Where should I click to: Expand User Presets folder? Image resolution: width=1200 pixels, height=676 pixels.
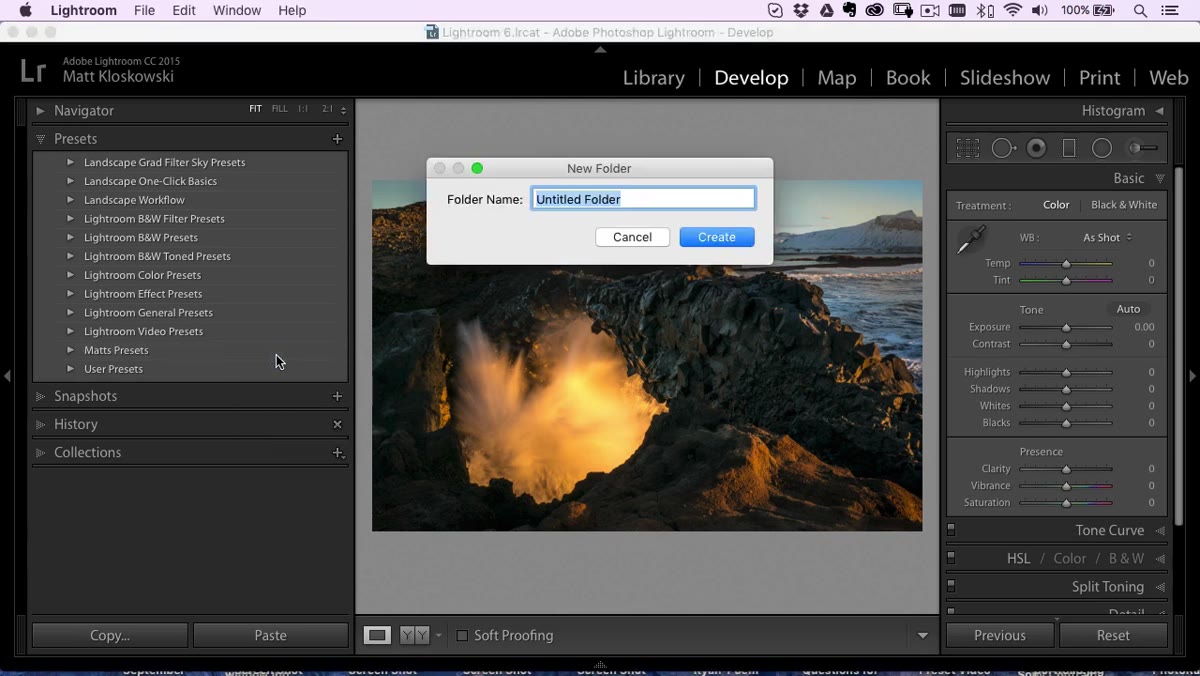70,369
